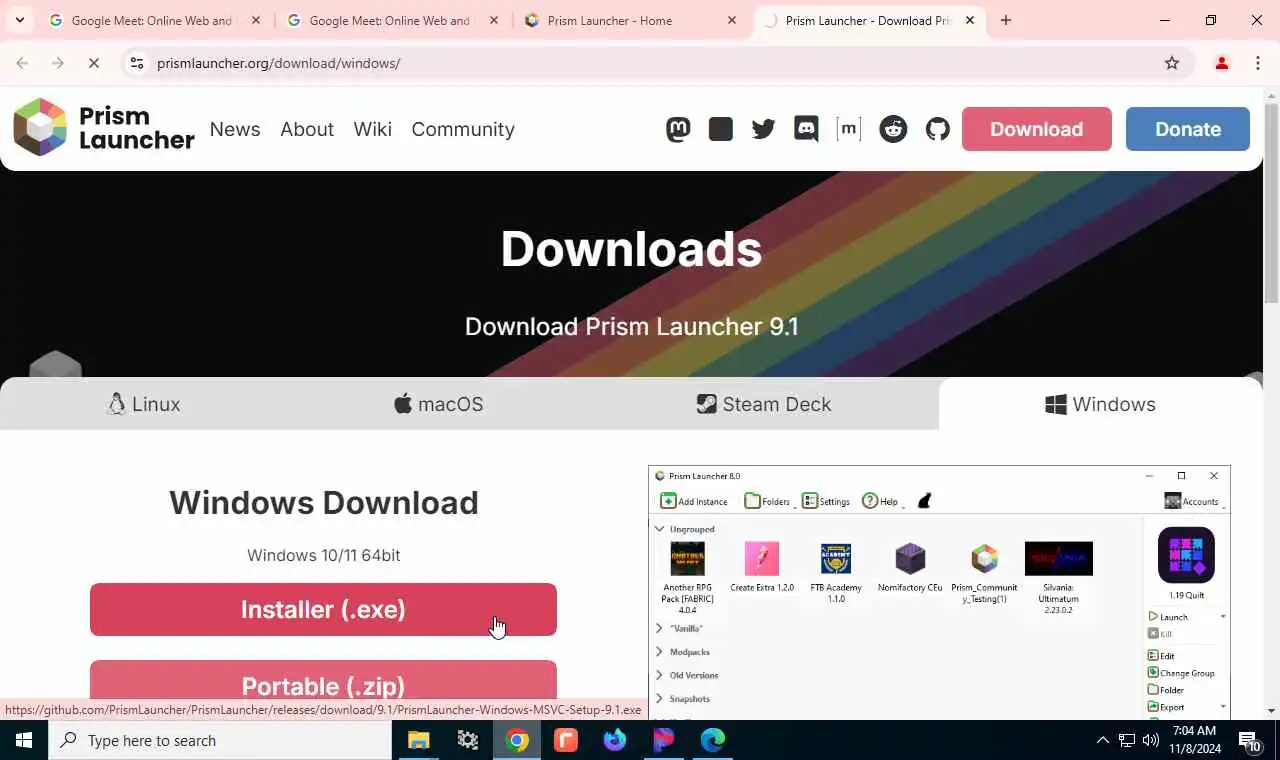The height and width of the screenshot is (760, 1280).
Task: Switch to second Google Meet tab
Action: pyautogui.click(x=389, y=20)
